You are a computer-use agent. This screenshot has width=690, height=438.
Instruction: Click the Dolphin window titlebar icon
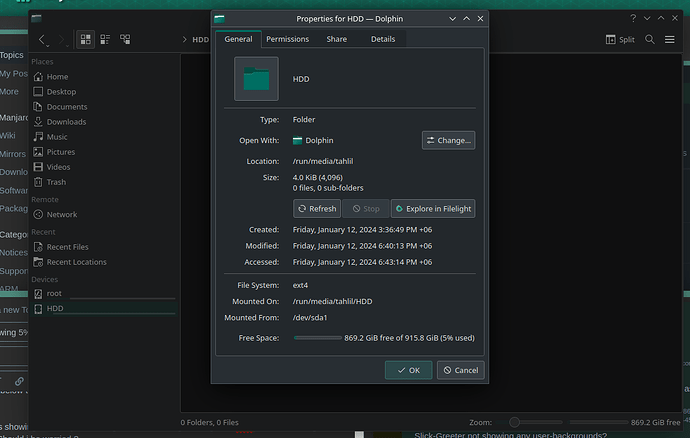click(x=37, y=18)
